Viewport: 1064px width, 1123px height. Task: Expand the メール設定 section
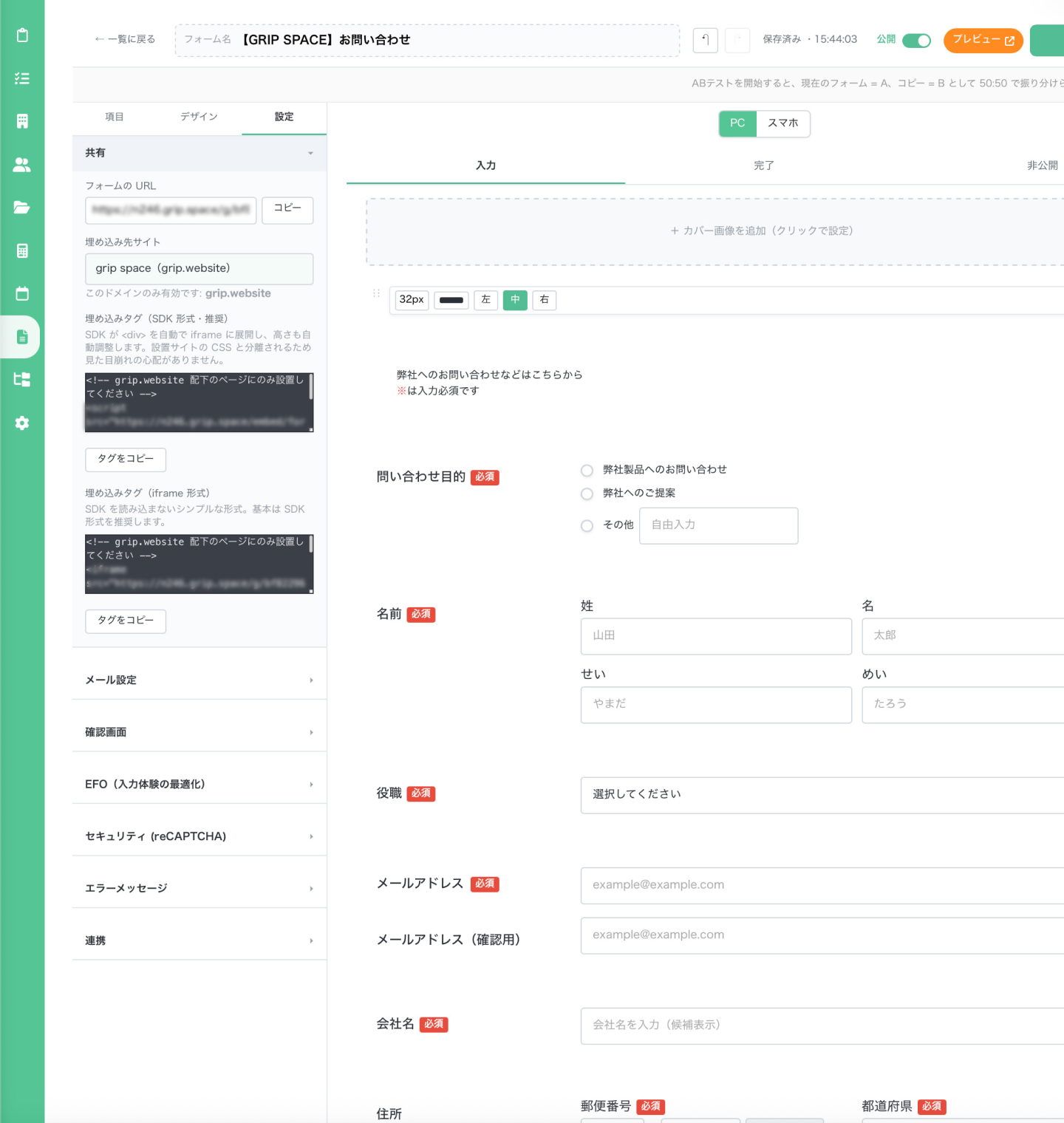tap(199, 680)
